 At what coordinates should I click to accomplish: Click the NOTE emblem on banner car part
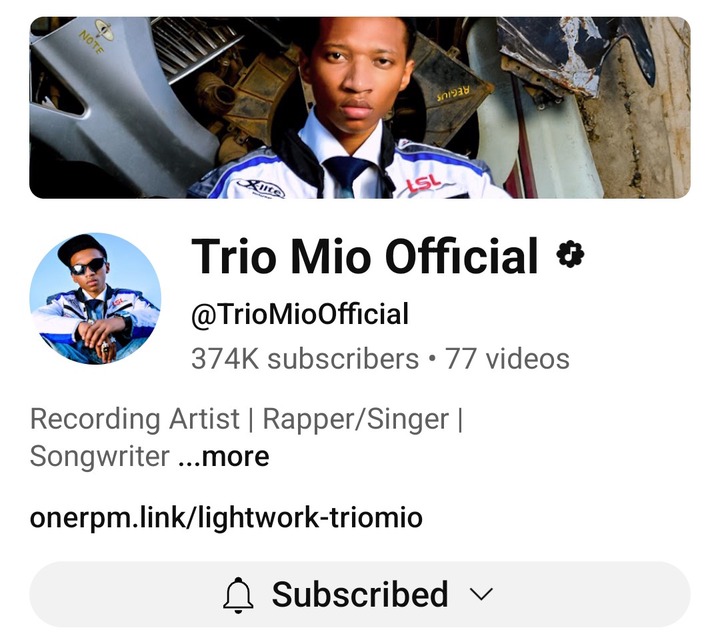98,36
